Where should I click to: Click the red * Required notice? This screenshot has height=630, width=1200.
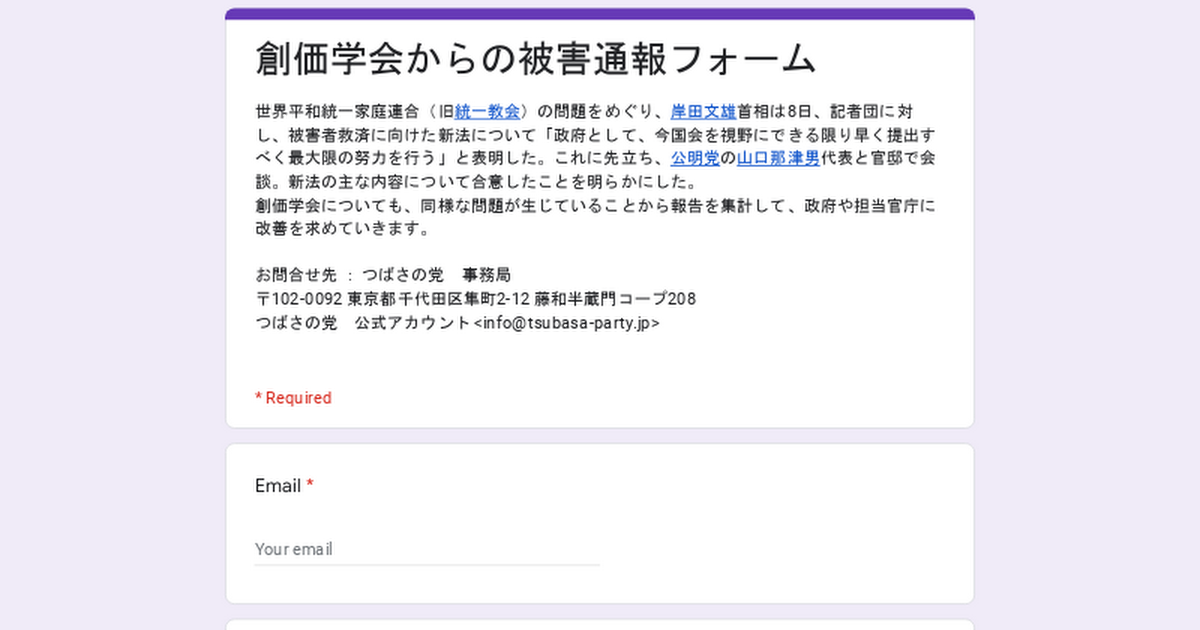[x=293, y=398]
